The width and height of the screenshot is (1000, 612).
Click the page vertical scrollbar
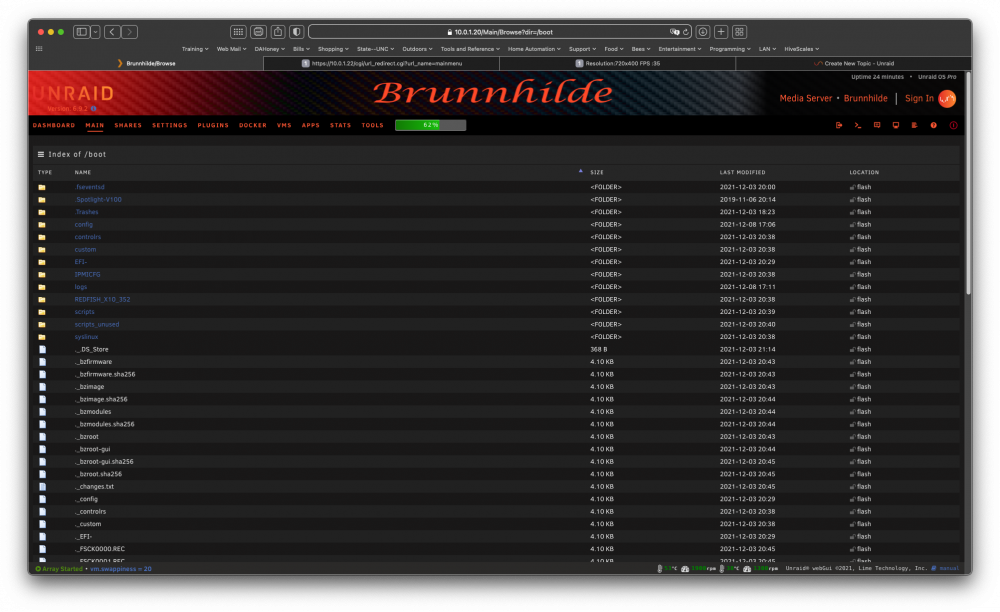tap(968, 185)
